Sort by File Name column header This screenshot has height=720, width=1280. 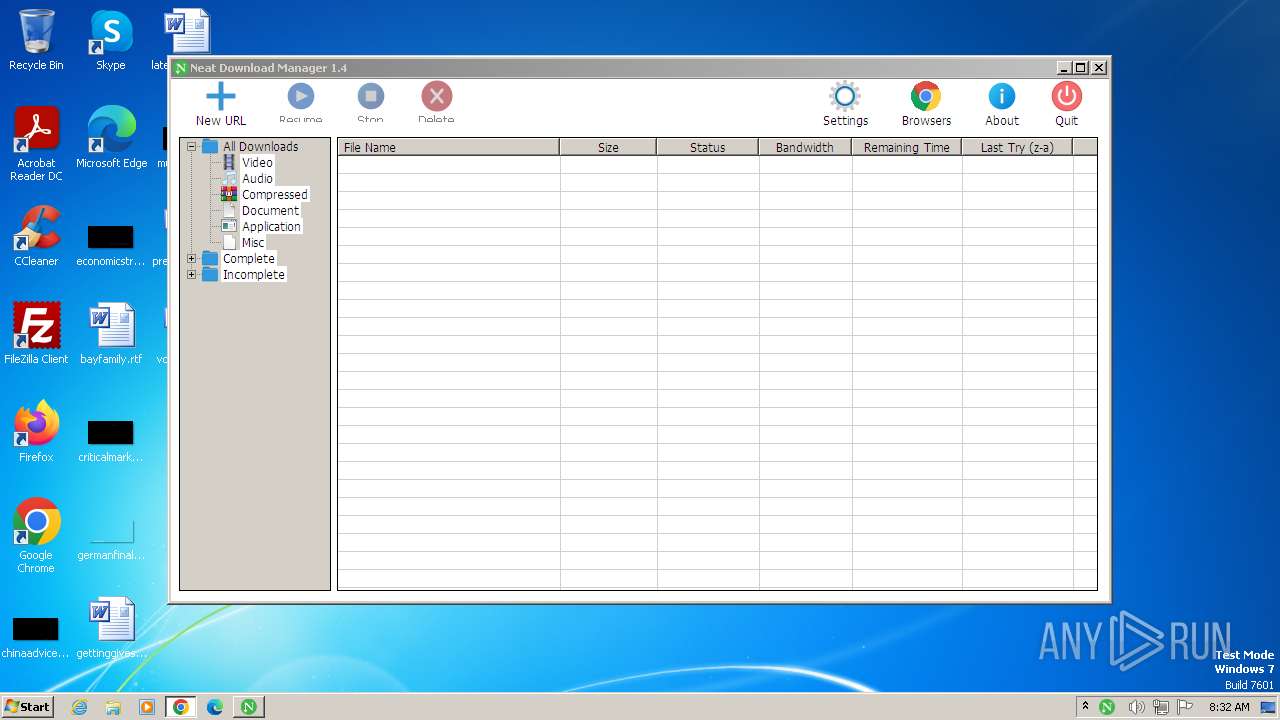pos(448,147)
